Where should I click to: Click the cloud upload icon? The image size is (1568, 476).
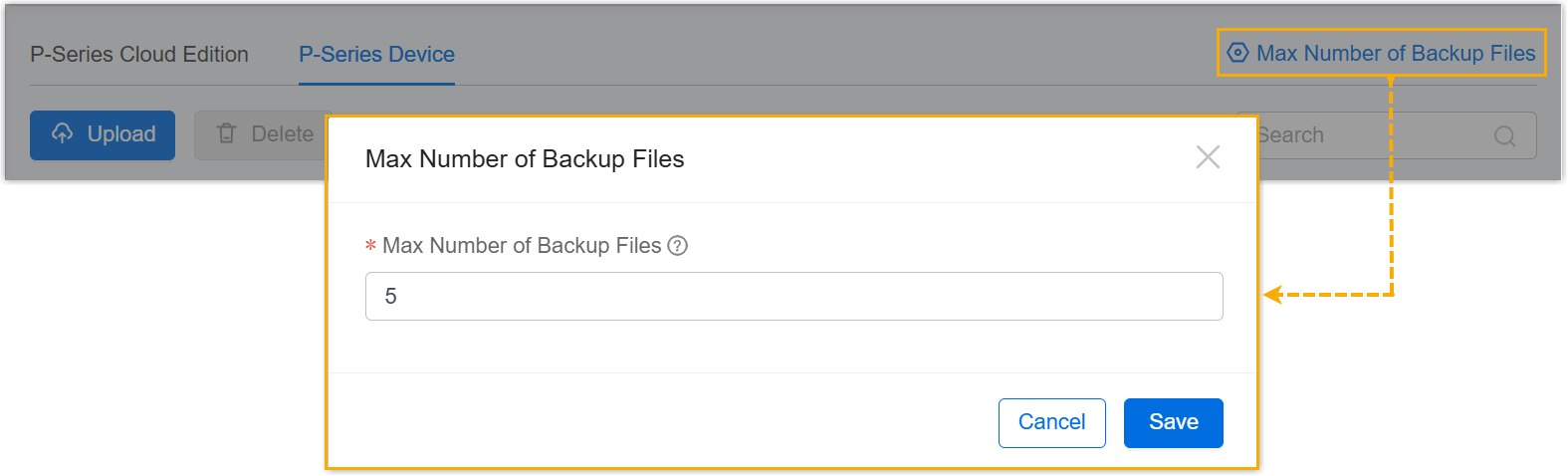coord(63,133)
